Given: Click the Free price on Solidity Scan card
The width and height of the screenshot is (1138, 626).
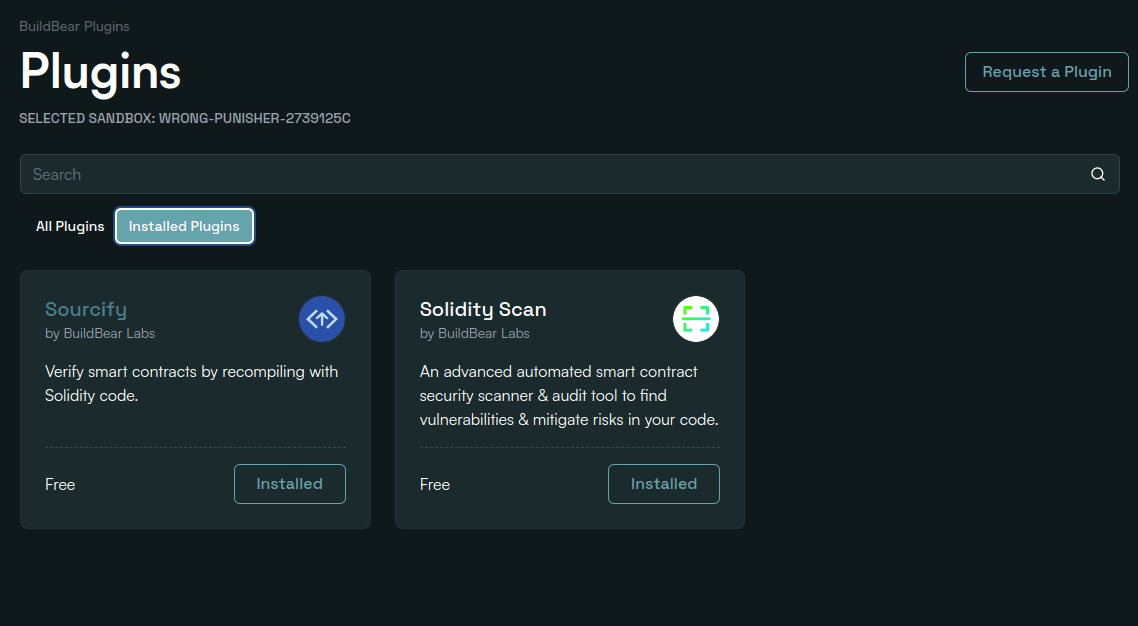Looking at the screenshot, I should tap(435, 485).
